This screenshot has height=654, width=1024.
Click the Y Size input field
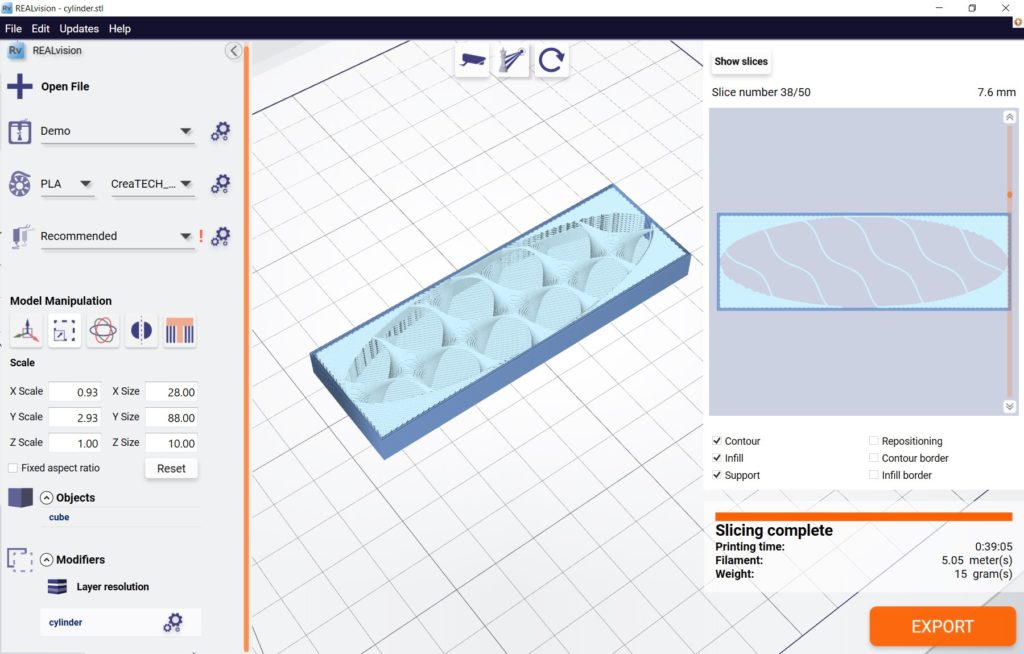(x=171, y=417)
